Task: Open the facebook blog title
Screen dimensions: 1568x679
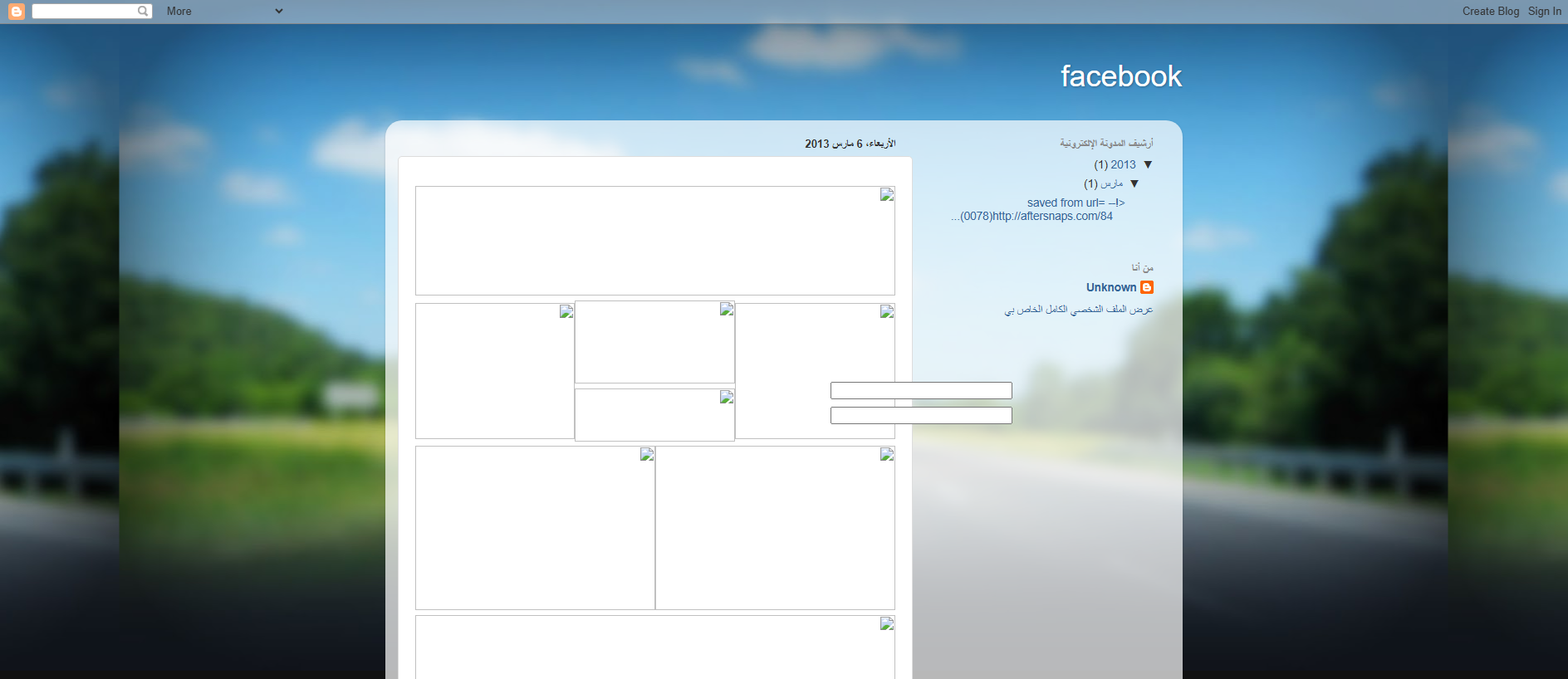Action: (1121, 76)
